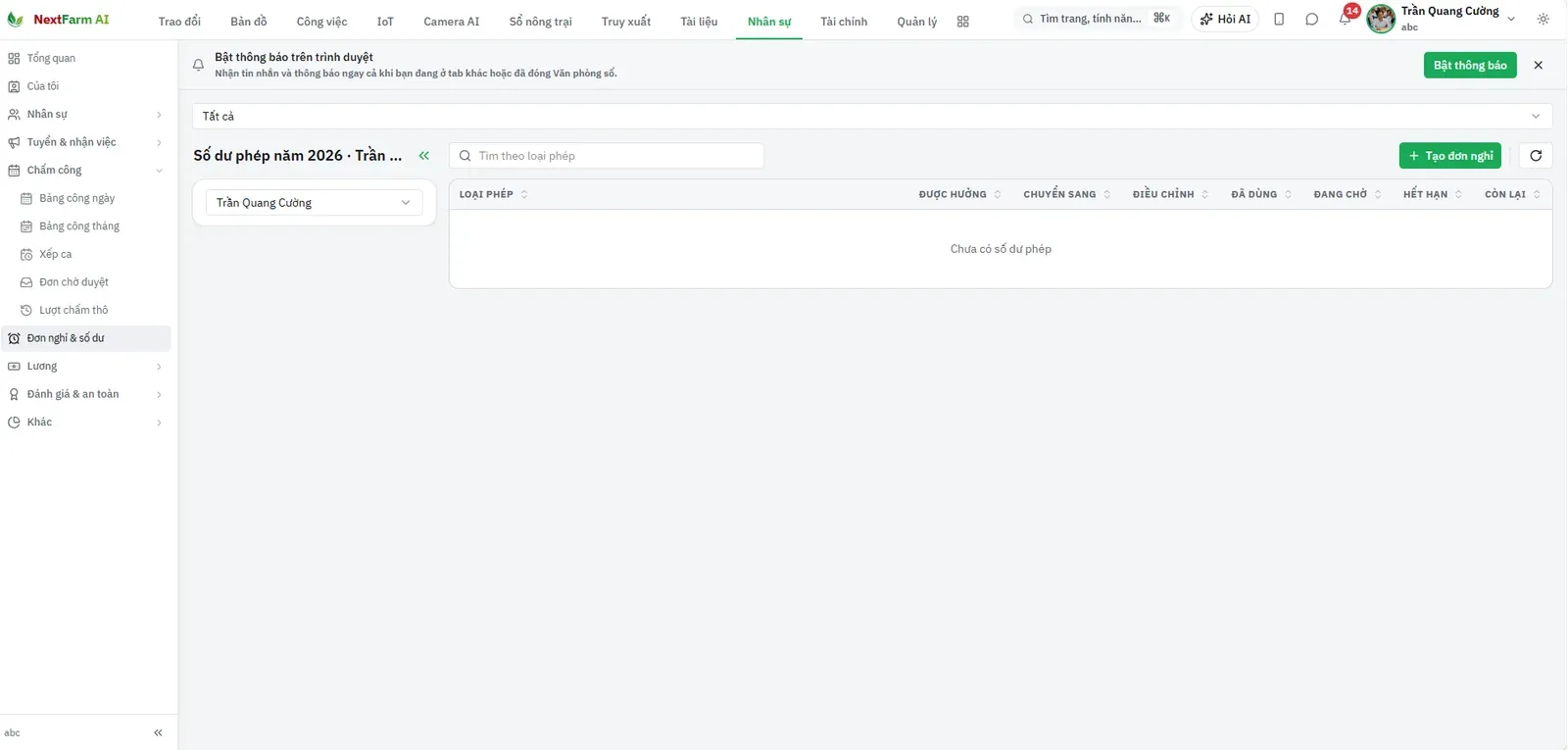Viewport: 1568px width, 750px height.
Task: Expand Khác sidebar group
Action: click(85, 423)
